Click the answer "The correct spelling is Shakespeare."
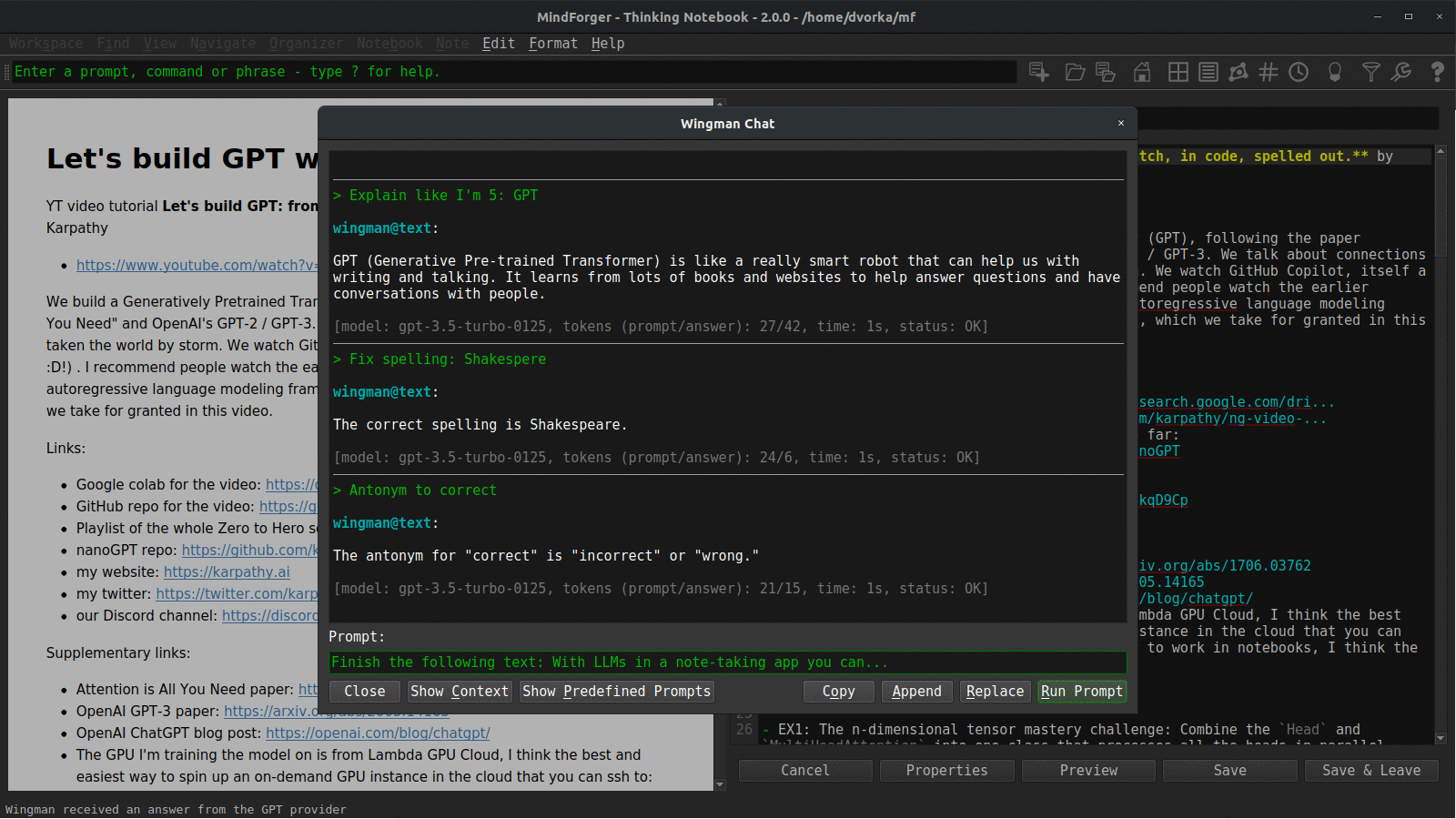Screen dimensions: 1456x819 coord(480,425)
